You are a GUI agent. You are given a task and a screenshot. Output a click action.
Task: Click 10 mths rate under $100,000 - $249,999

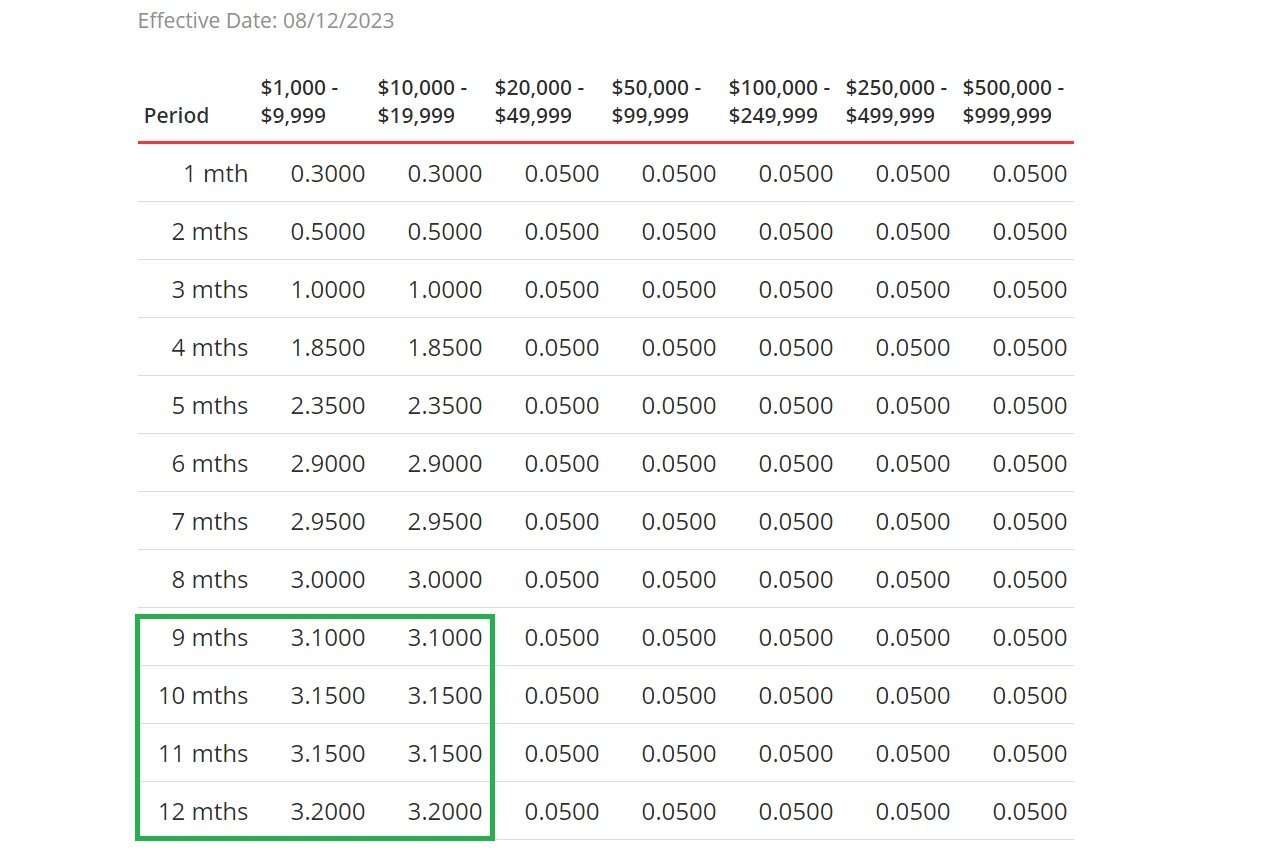(x=796, y=695)
